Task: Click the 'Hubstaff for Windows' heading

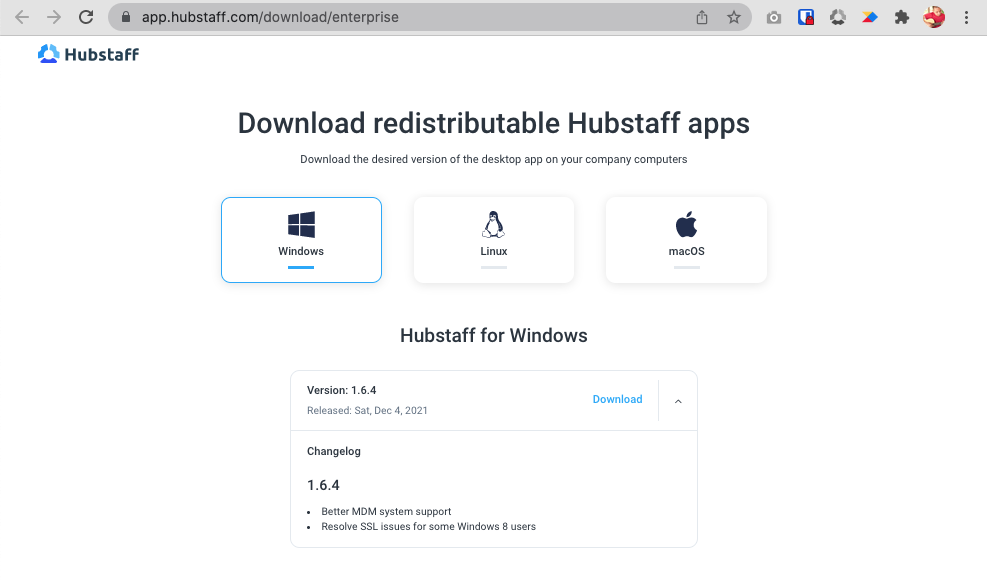Action: tap(494, 336)
